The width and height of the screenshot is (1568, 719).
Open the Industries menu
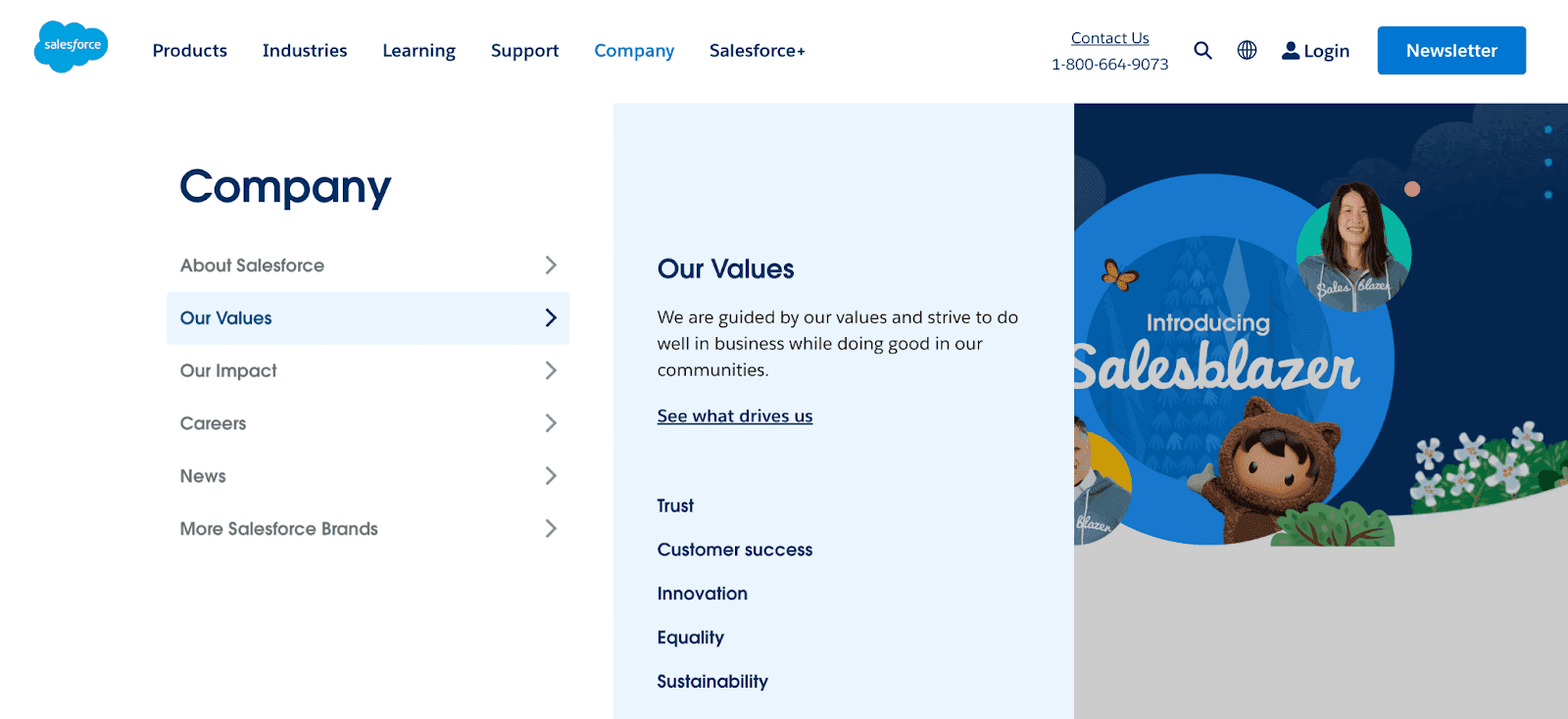coord(304,50)
